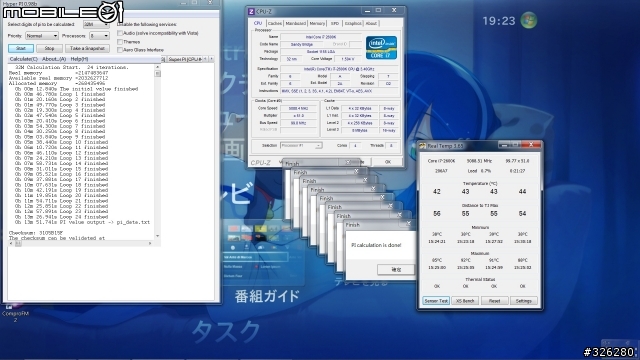
Task: Switch to the SPD tab in CPU-Z
Action: 335,24
